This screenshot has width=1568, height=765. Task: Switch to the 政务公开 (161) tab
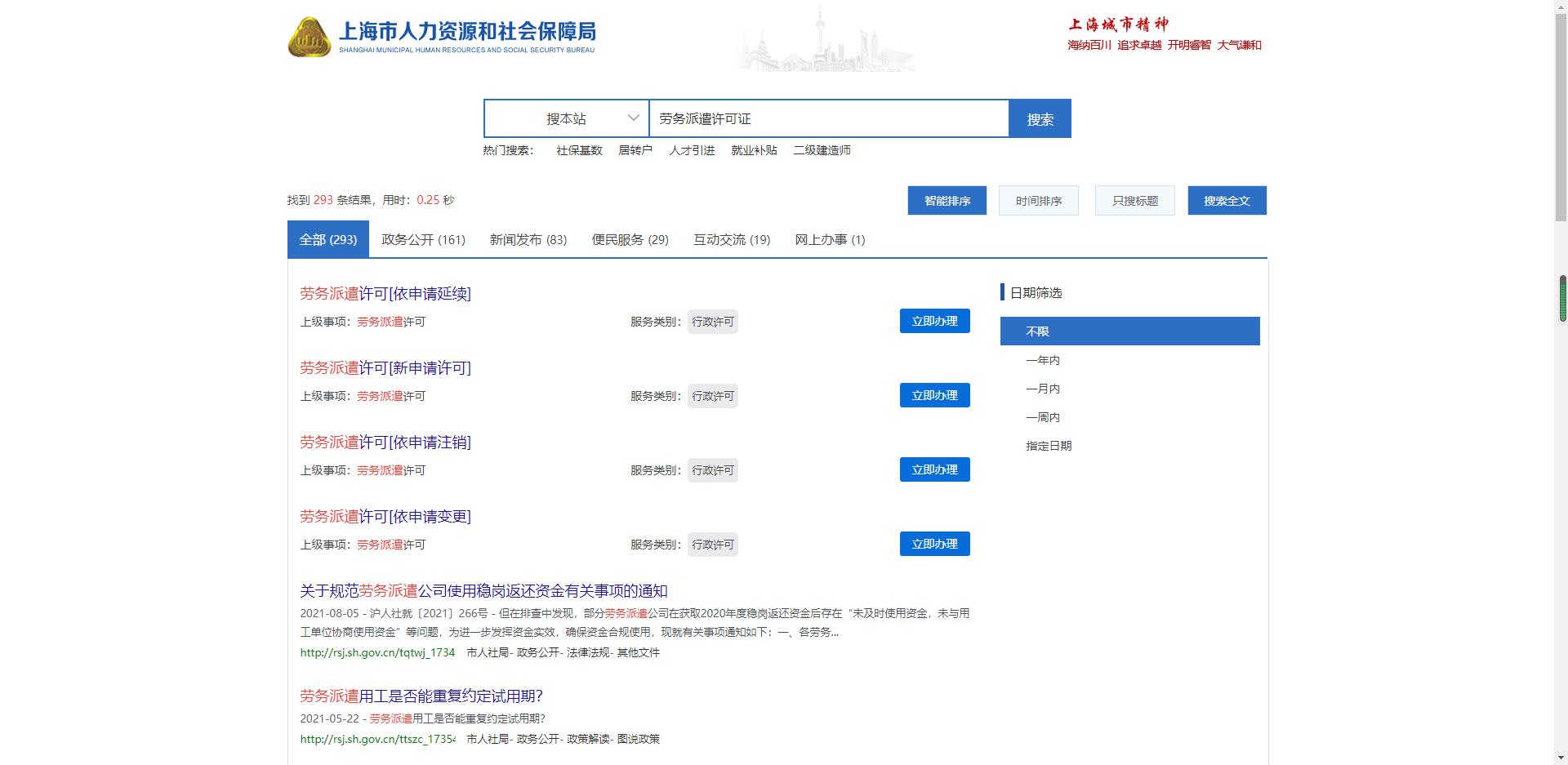tap(423, 239)
